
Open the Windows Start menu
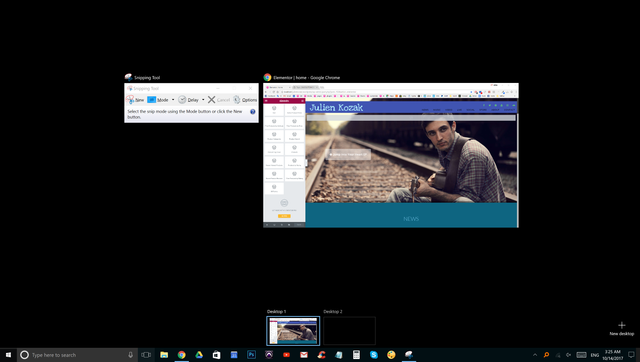point(8,355)
